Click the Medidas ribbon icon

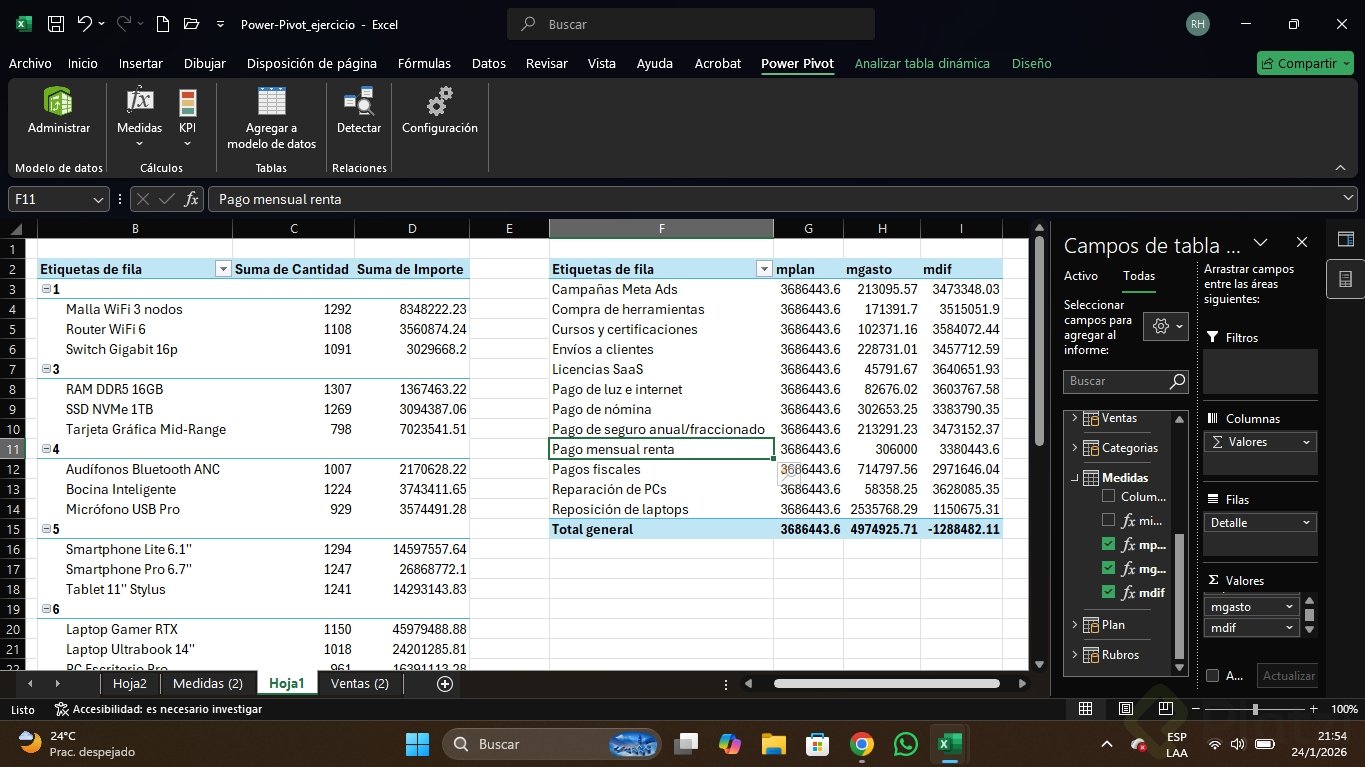tap(139, 111)
